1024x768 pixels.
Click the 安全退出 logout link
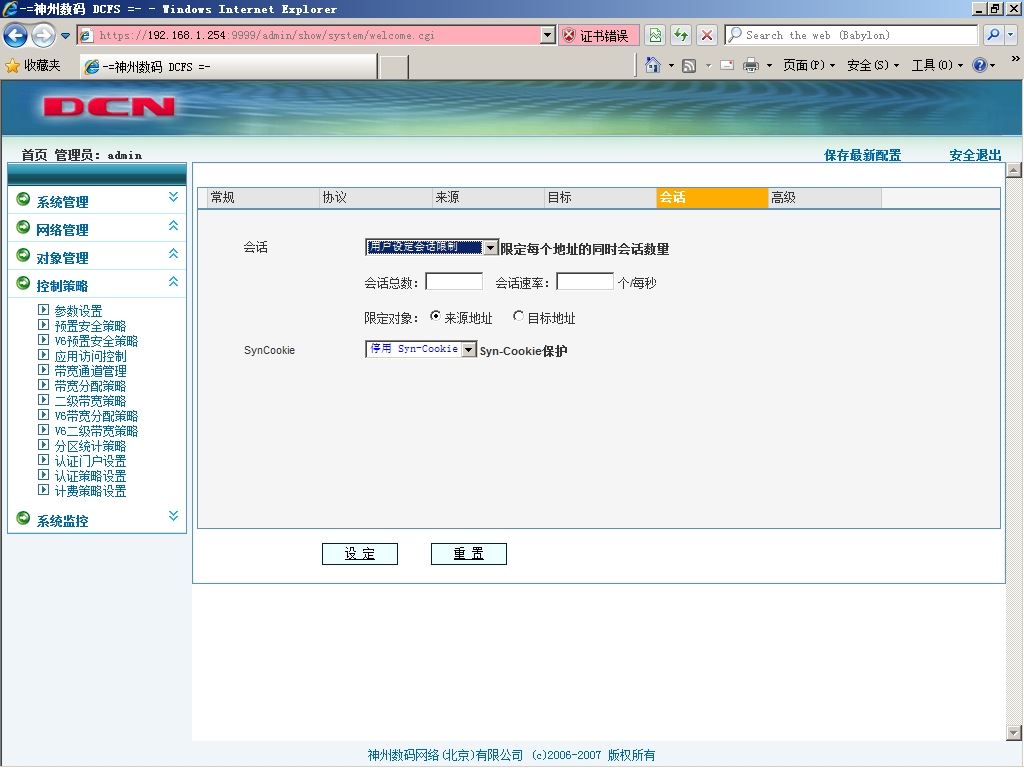tap(975, 155)
